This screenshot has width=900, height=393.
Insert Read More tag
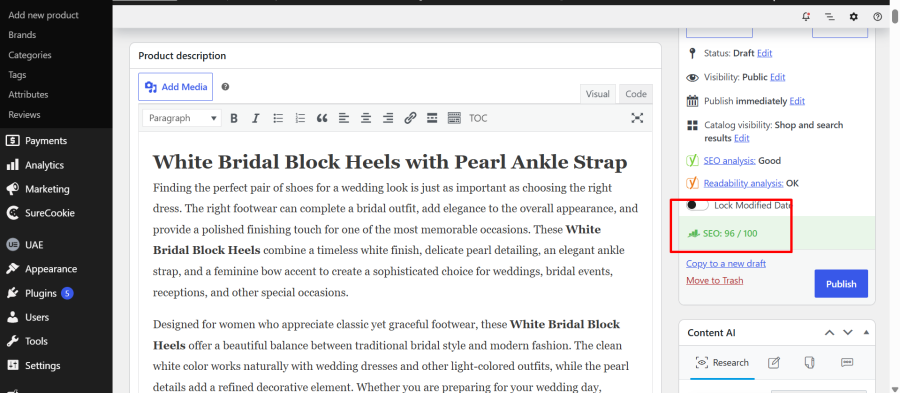point(432,118)
